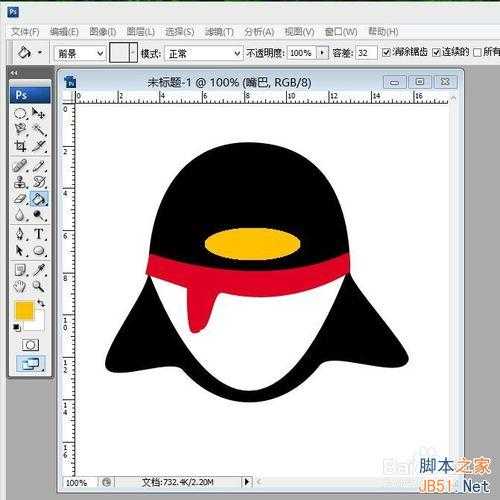
Task: Open the 窗口(W) menu
Action: pos(341,32)
